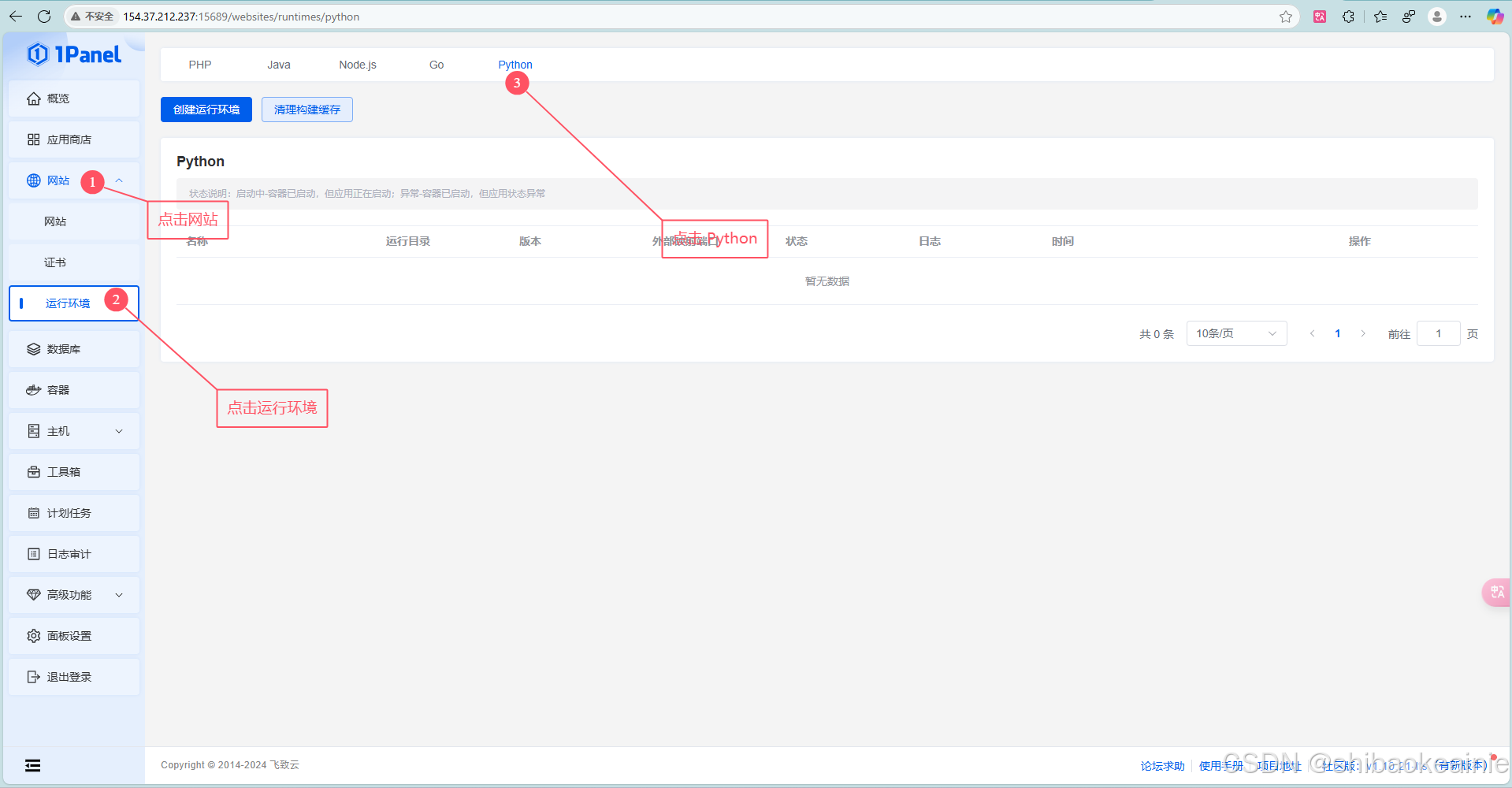Screen dimensions: 1512x788
Task: Click the browser address bar URL
Action: click(x=241, y=17)
